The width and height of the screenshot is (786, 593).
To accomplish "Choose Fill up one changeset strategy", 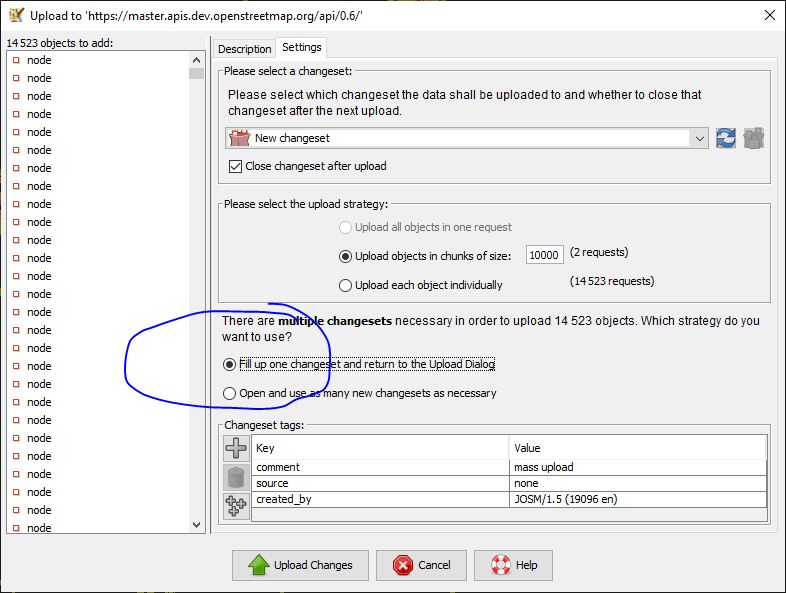I will click(x=230, y=364).
